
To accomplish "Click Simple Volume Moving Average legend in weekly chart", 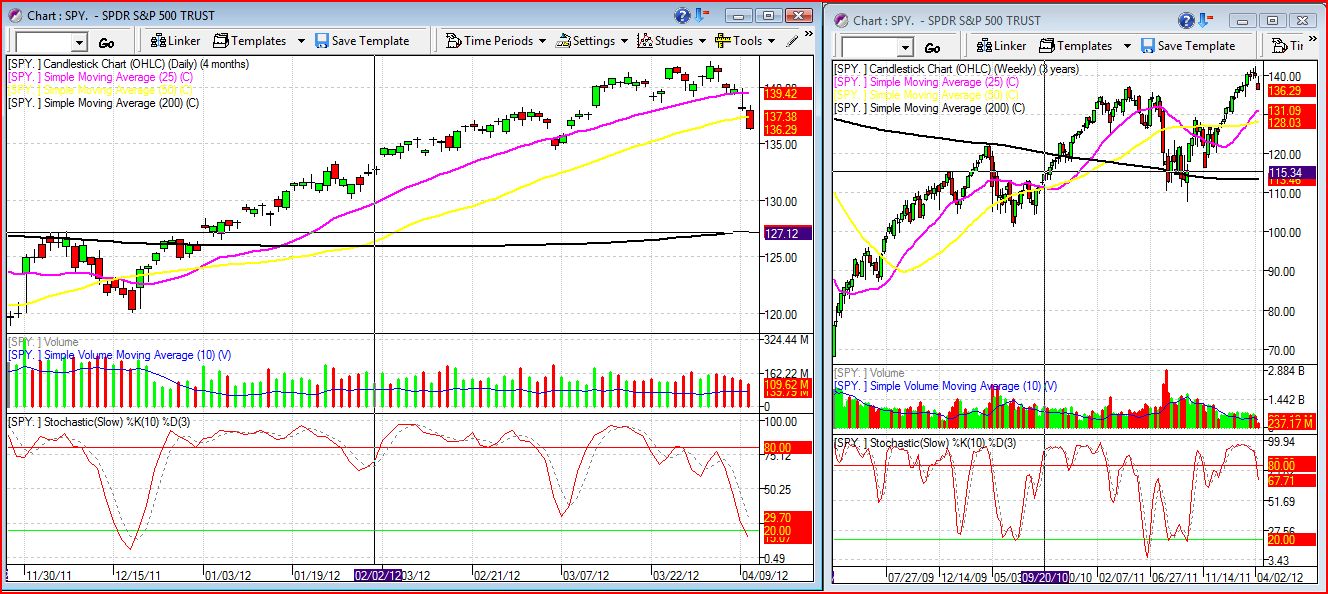I will coord(945,386).
